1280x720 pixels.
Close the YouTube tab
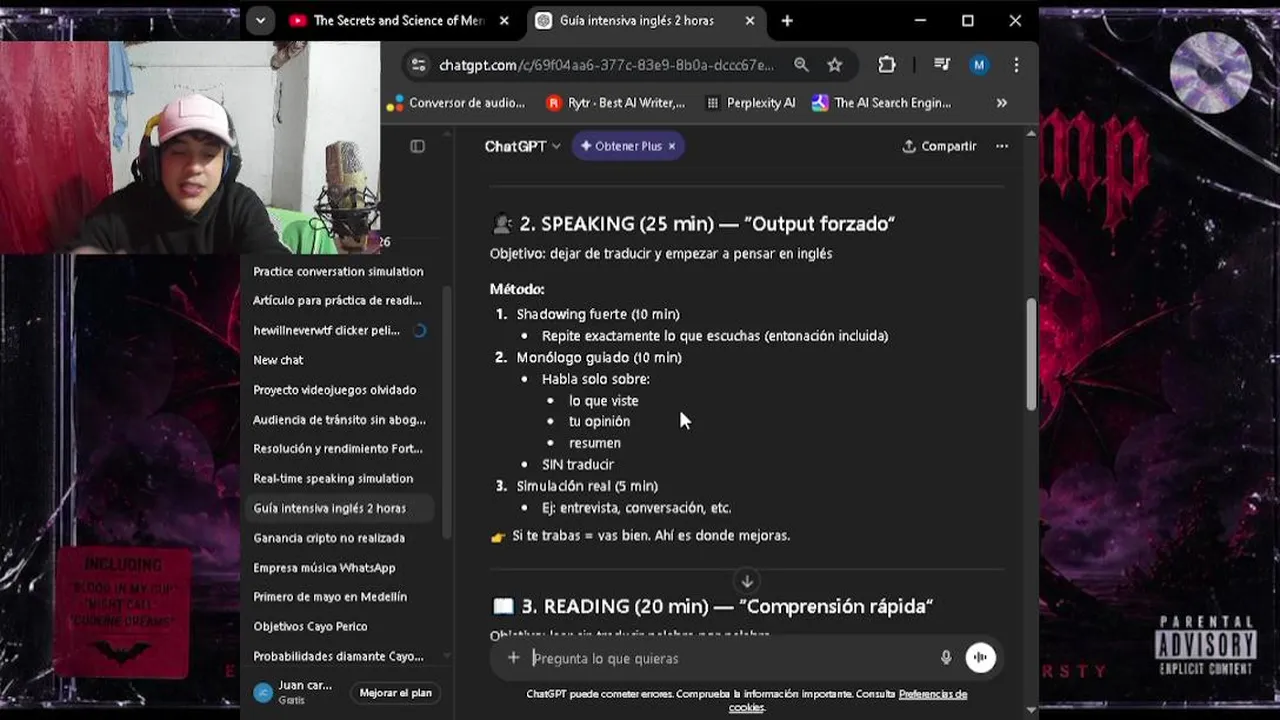(504, 20)
